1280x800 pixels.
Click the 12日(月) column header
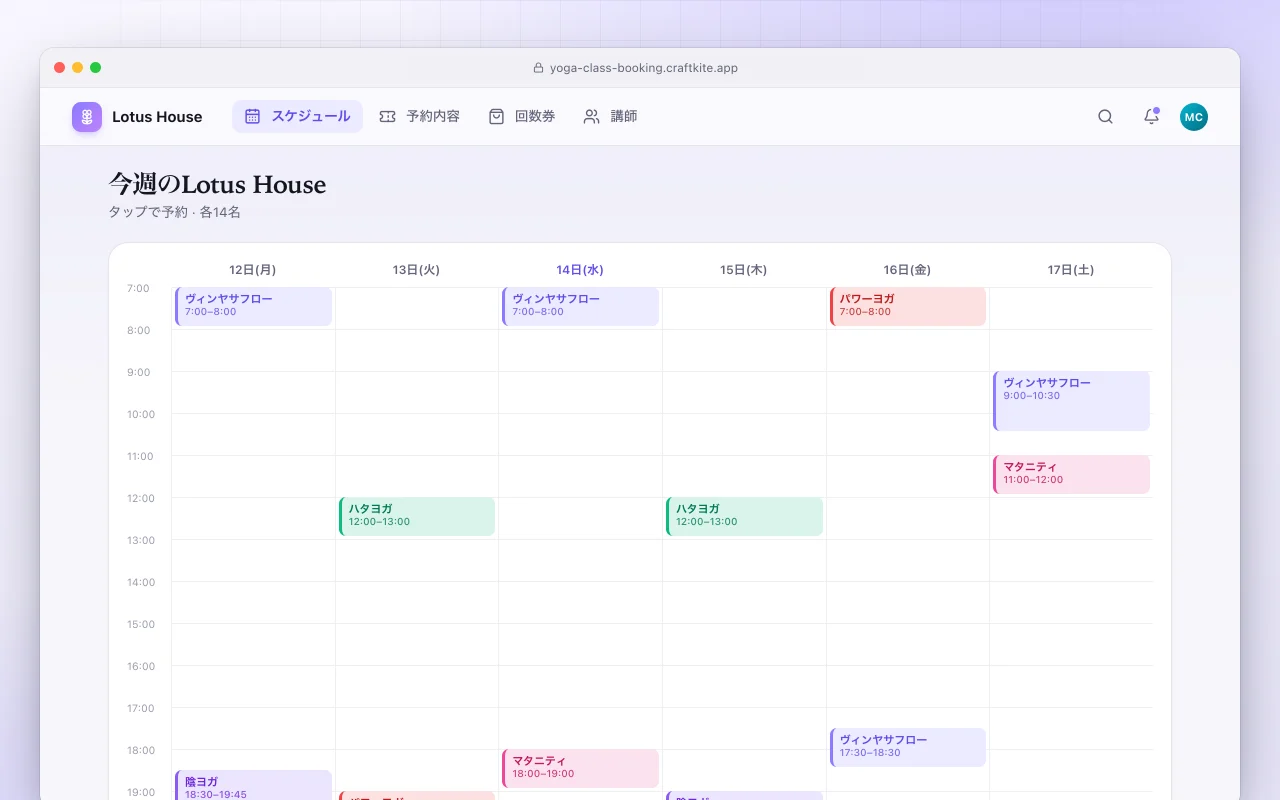pyautogui.click(x=253, y=270)
